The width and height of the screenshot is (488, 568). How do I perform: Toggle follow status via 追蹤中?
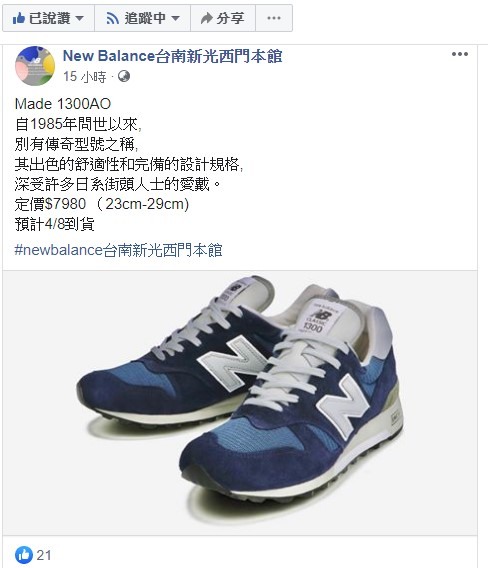143,18
